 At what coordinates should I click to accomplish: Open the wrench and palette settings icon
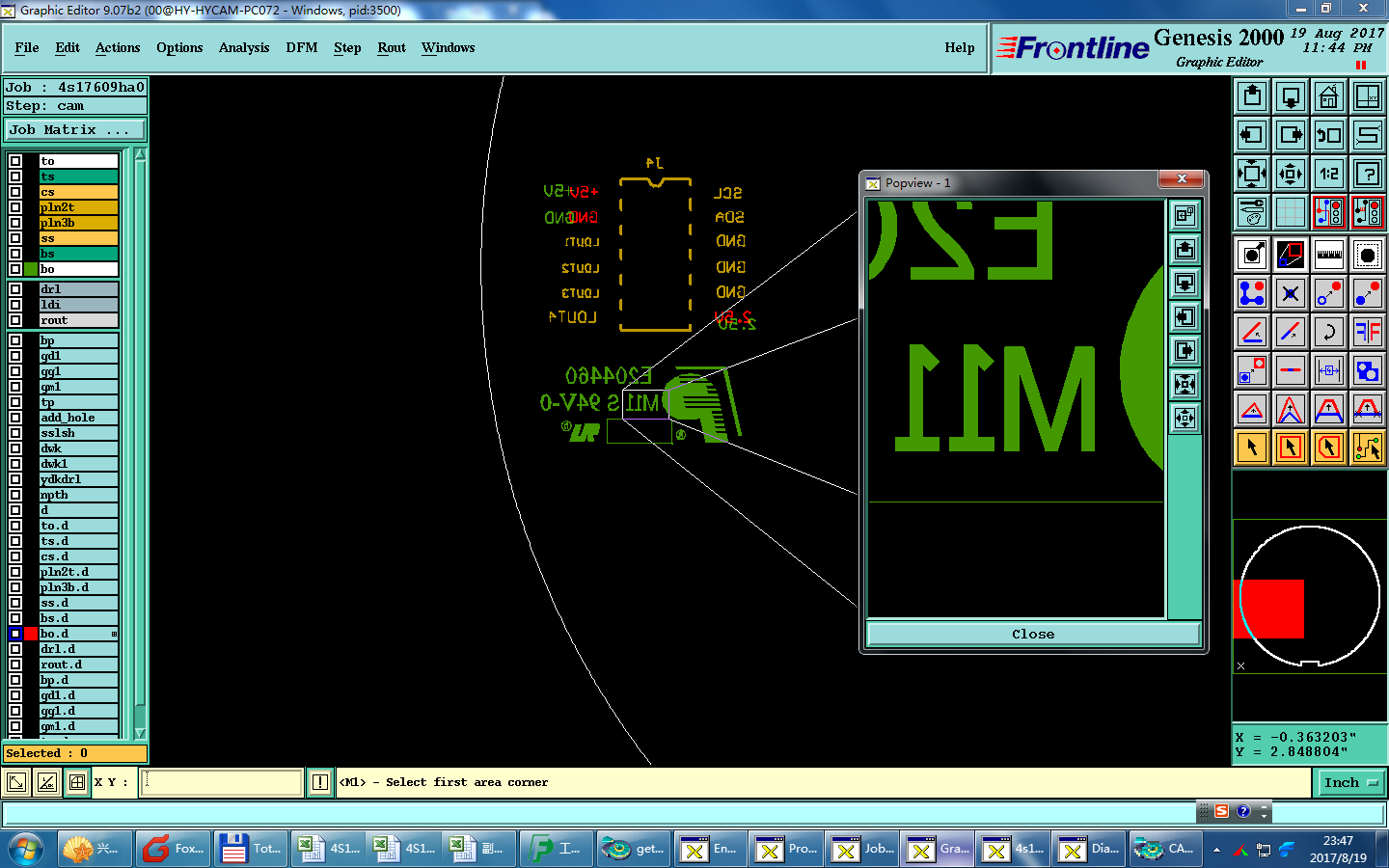coord(1252,212)
